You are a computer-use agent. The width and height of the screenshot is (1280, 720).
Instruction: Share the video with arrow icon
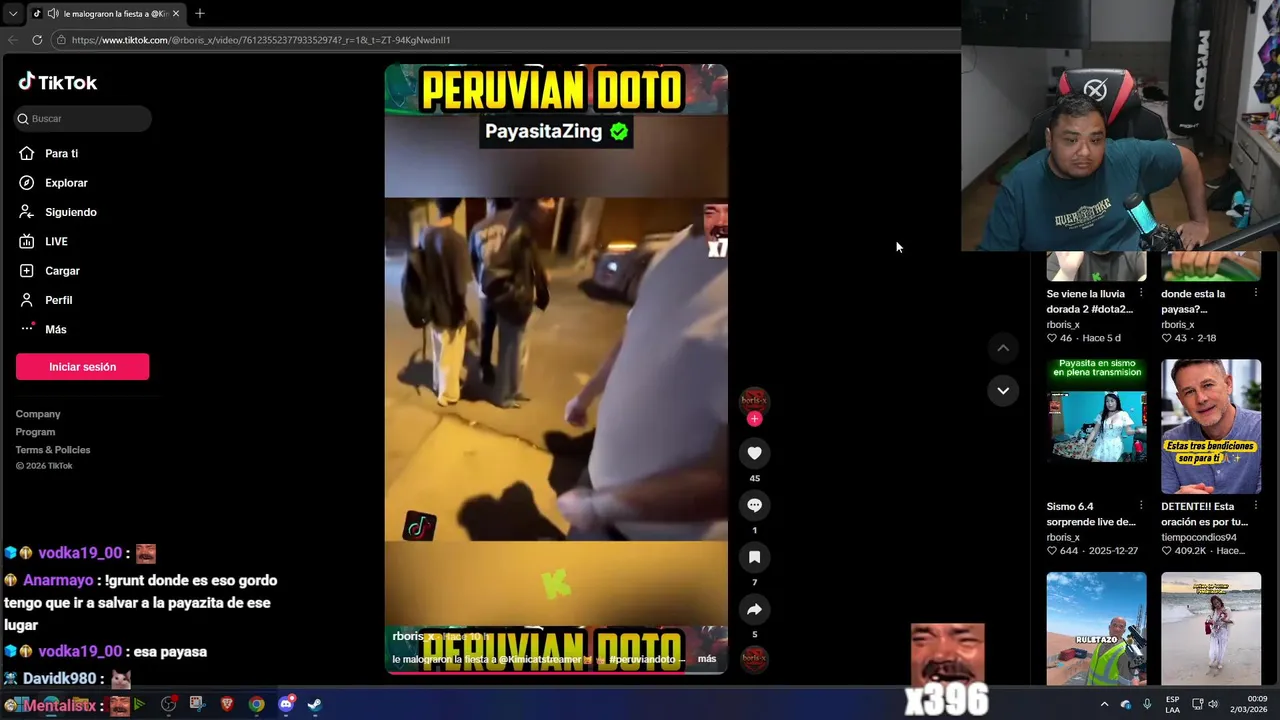(755, 609)
